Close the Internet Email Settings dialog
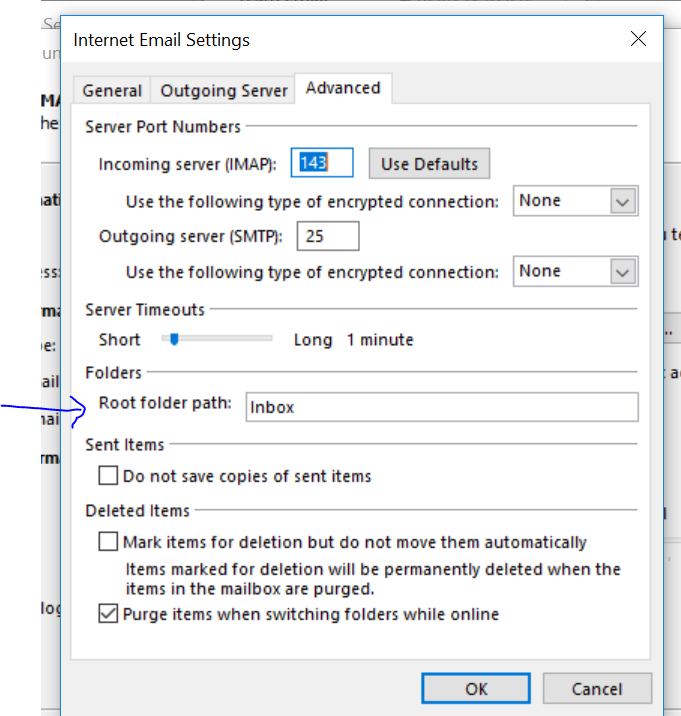Viewport: 681px width, 716px height. (x=638, y=39)
